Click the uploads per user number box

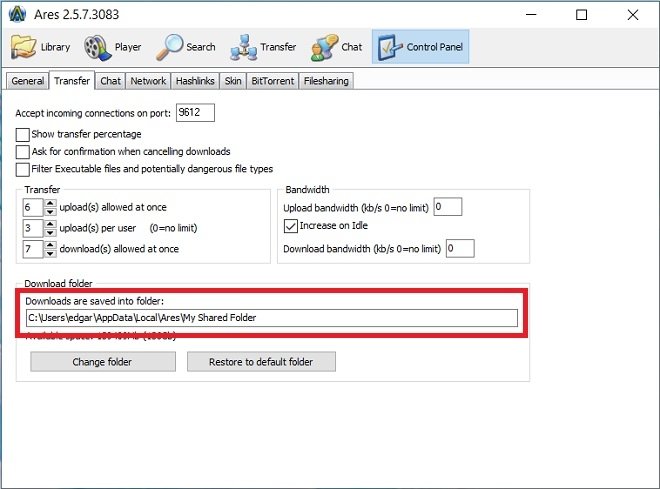tap(33, 228)
